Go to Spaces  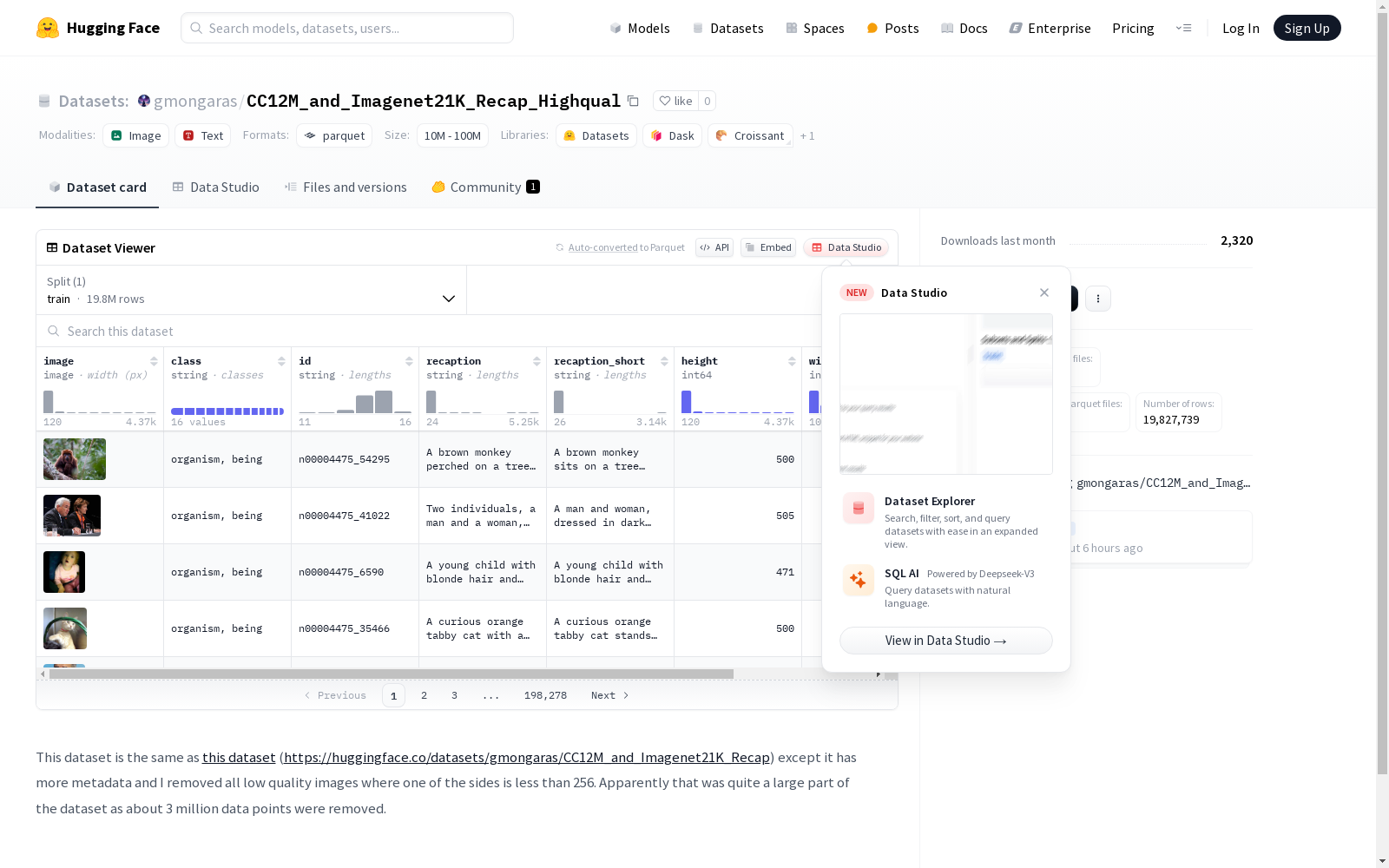pos(815,28)
